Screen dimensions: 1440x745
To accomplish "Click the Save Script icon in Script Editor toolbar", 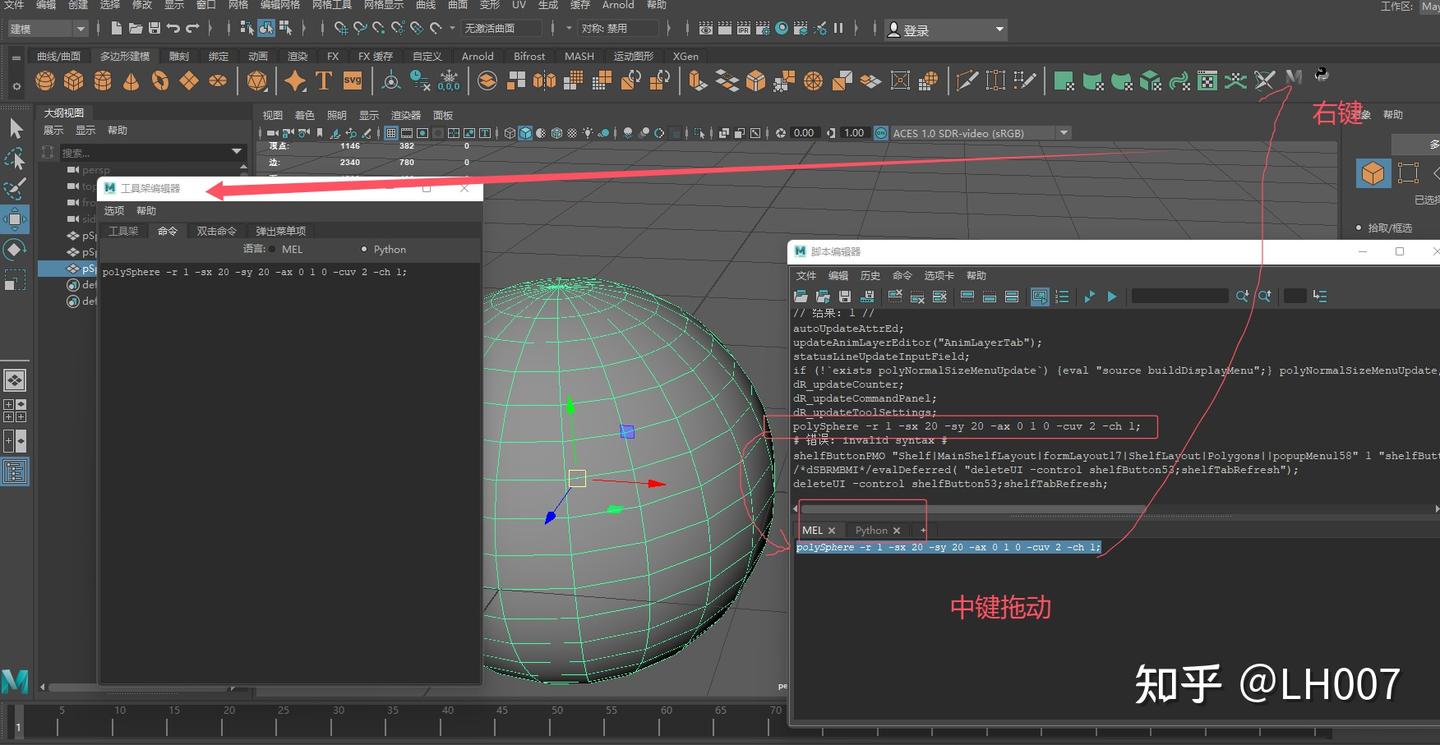I will tap(843, 296).
